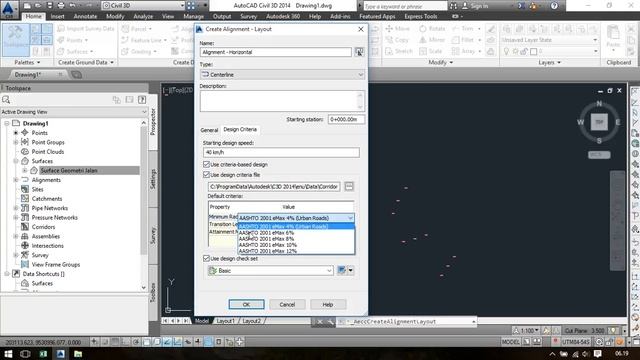Image resolution: width=640 pixels, height=360 pixels.
Task: Click the Layers panel title
Action: pyautogui.click(x=549, y=62)
